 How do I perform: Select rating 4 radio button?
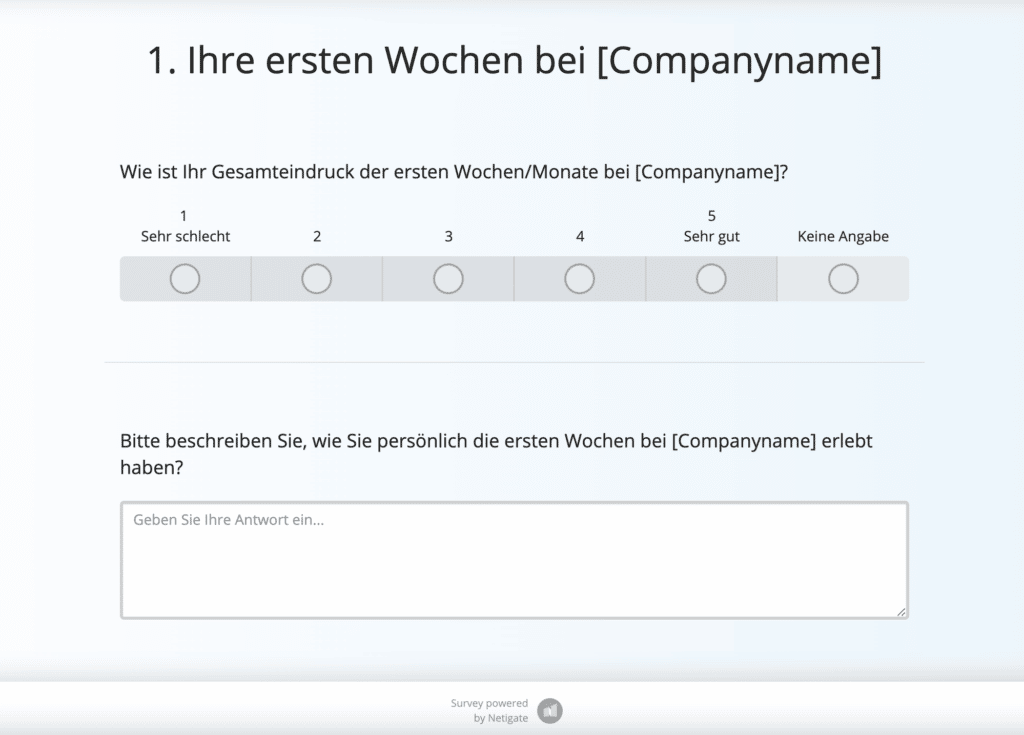[580, 279]
